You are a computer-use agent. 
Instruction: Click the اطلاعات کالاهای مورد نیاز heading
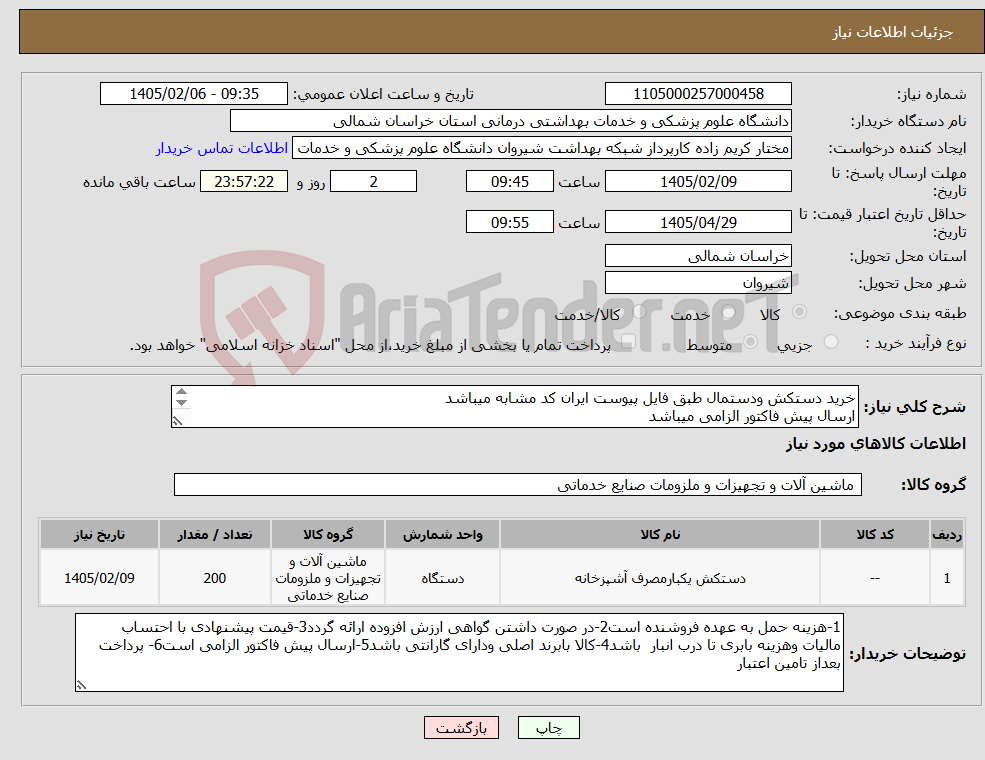pyautogui.click(x=875, y=444)
